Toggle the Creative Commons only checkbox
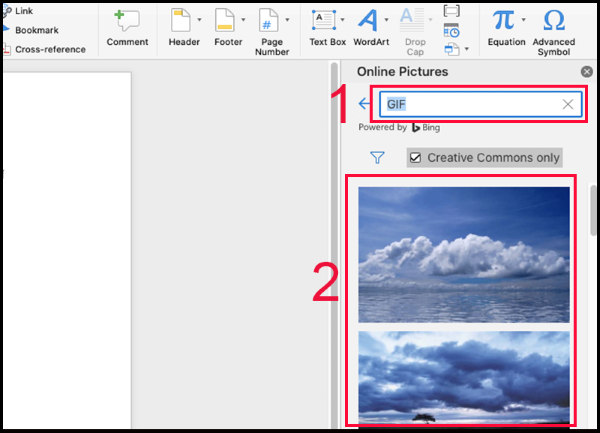This screenshot has height=433, width=600. tap(415, 157)
